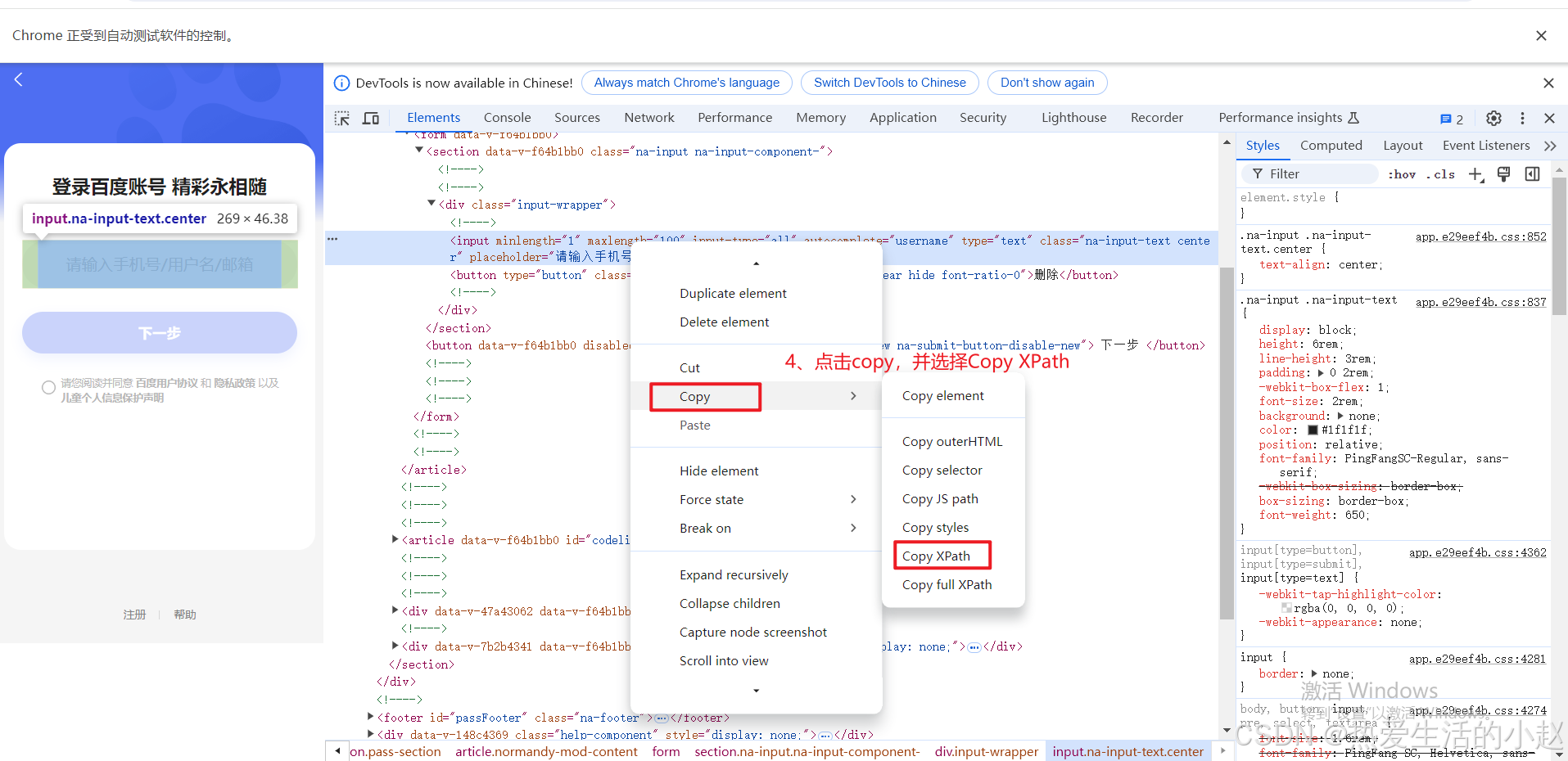Click the ellipsis beside selected input node
This screenshot has height=761, width=1568.
[x=332, y=239]
